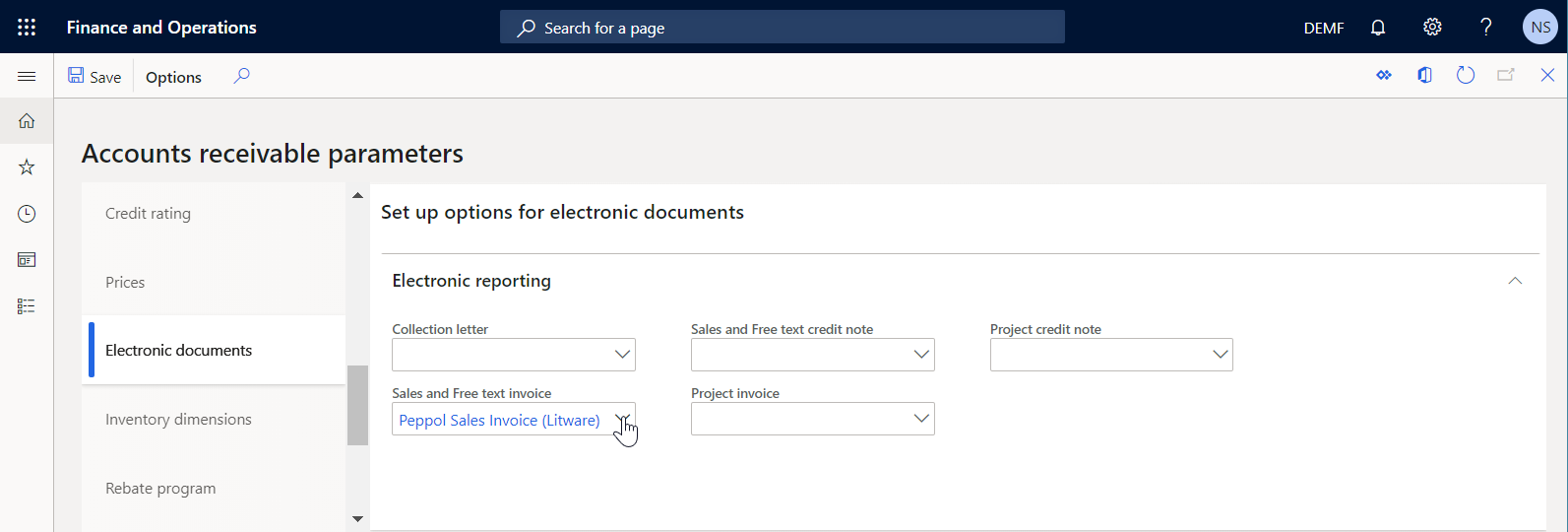Open the DEMF company picker

(1324, 28)
